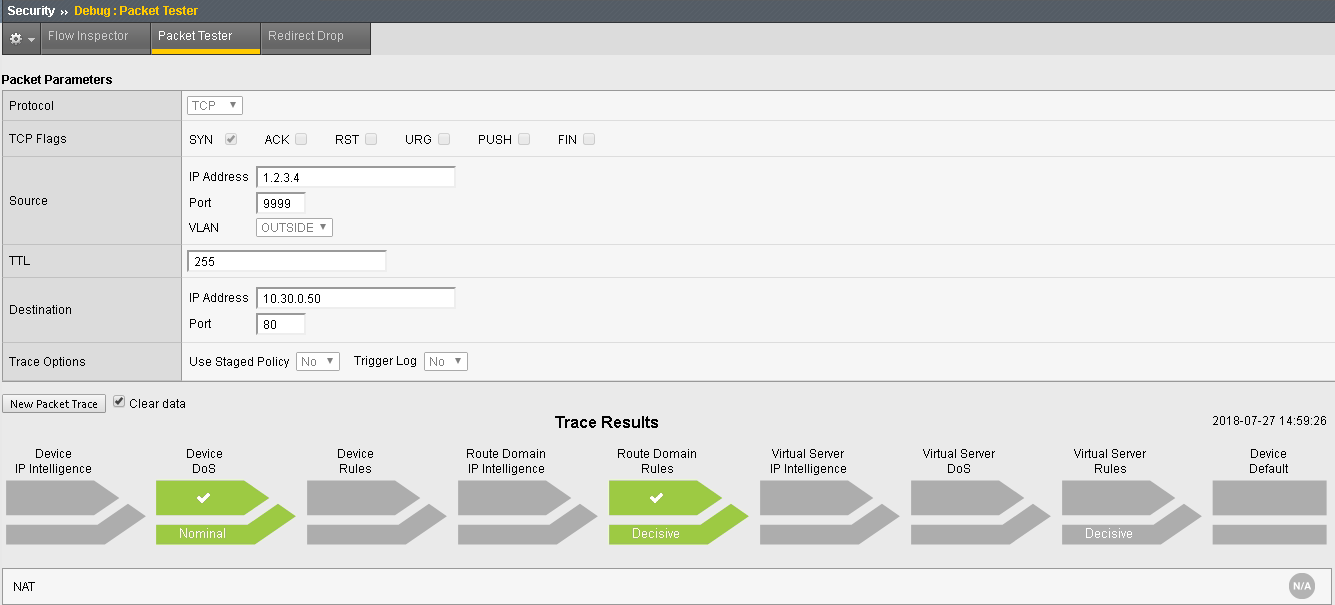This screenshot has width=1335, height=605.
Task: Switch to the Flow Inspector tab
Action: click(x=88, y=37)
